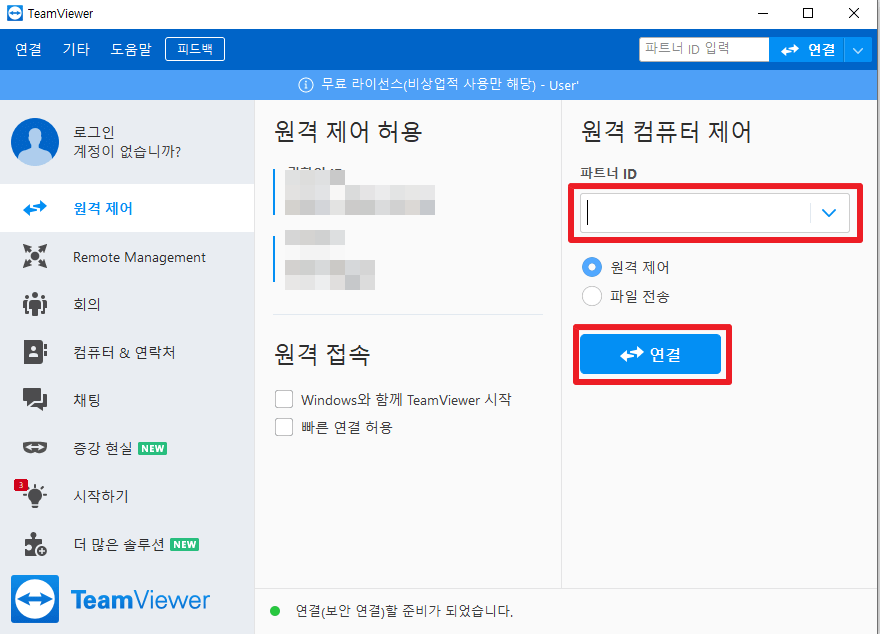The image size is (880, 634).
Task: Click the 회의 meeting people icon
Action: click(x=35, y=304)
